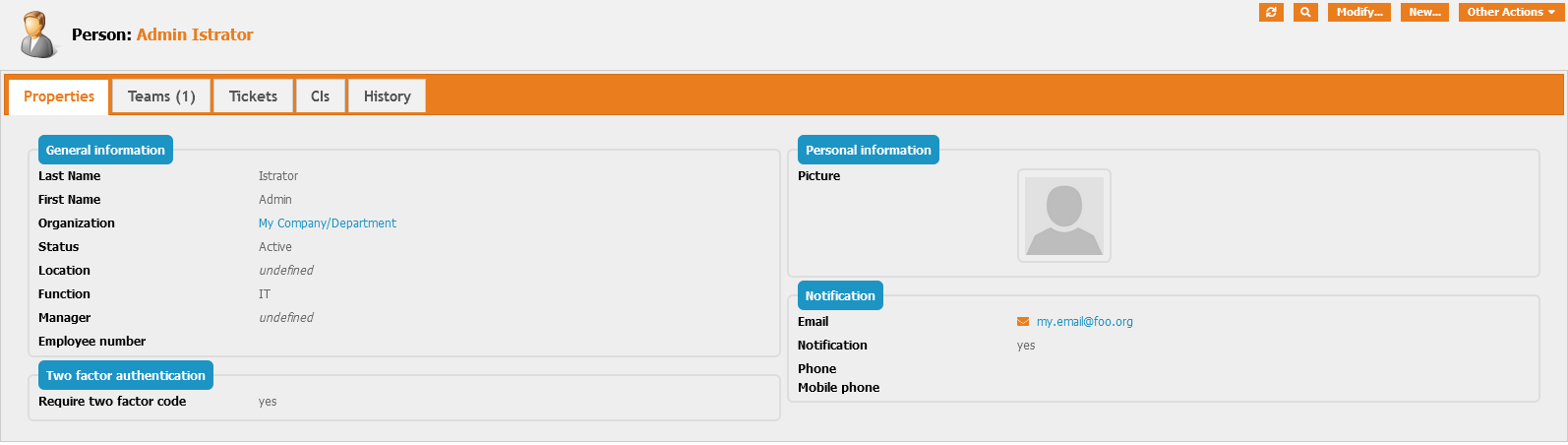Open the Other Actions dropdown menu
This screenshot has width=1568, height=445.
(1510, 12)
